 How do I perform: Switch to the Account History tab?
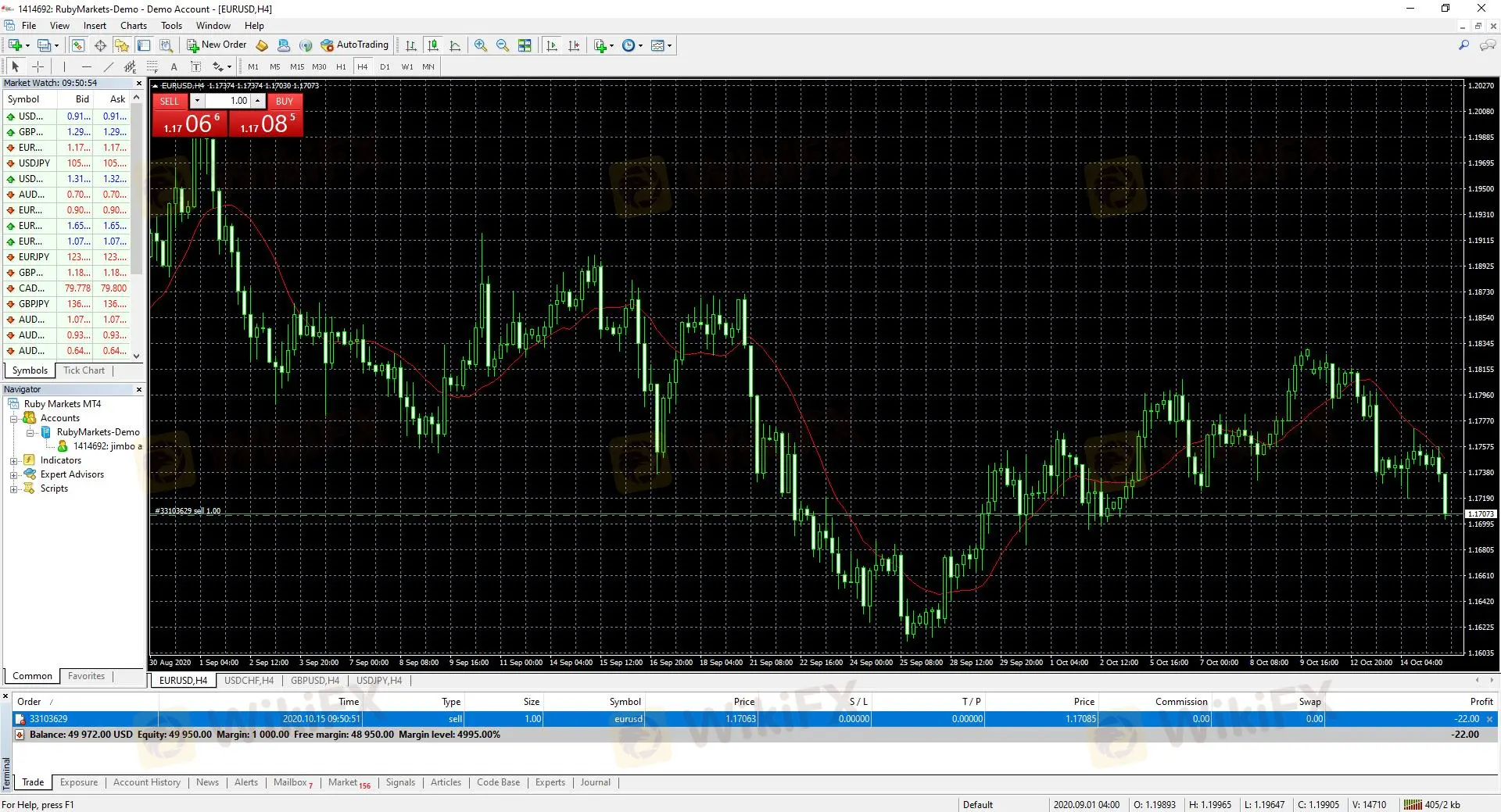146,782
